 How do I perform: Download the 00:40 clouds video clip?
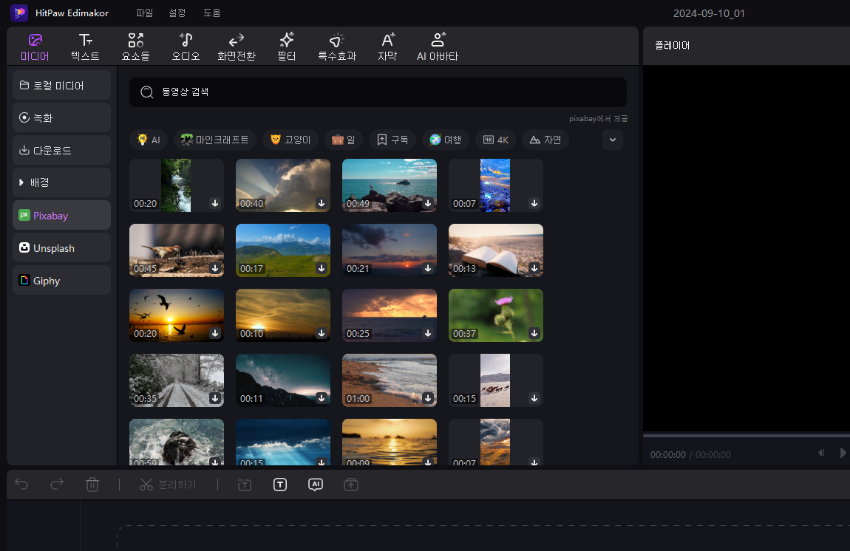click(x=321, y=203)
